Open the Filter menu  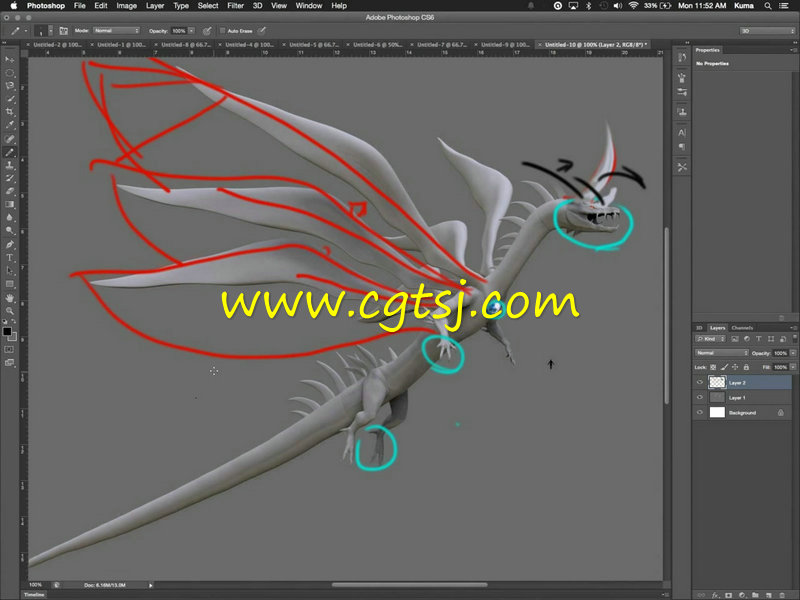[235, 6]
